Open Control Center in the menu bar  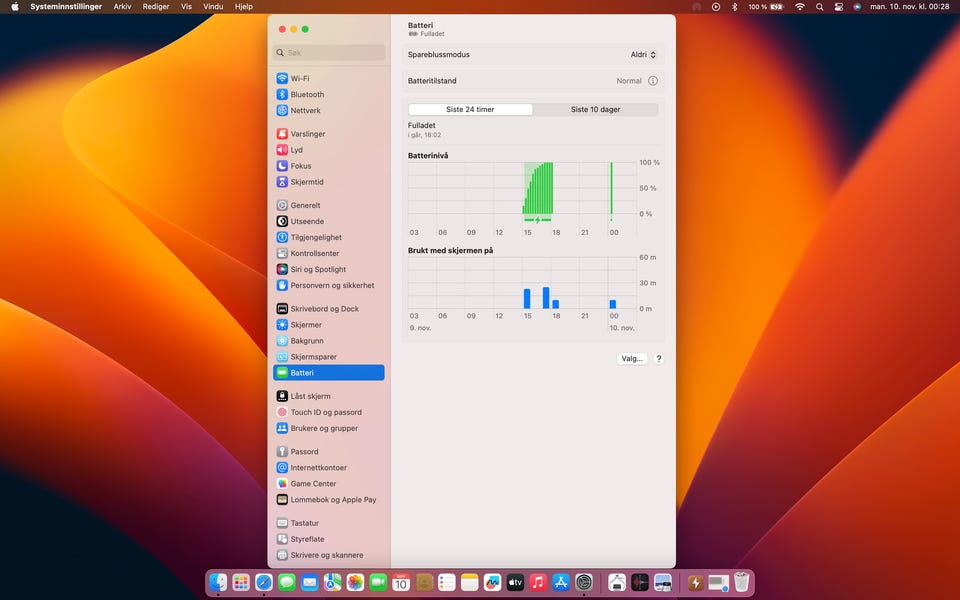(839, 6)
